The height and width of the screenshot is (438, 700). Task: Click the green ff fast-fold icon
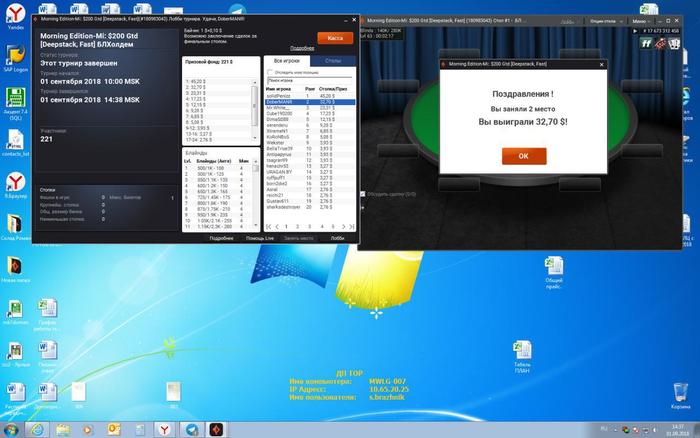(646, 43)
